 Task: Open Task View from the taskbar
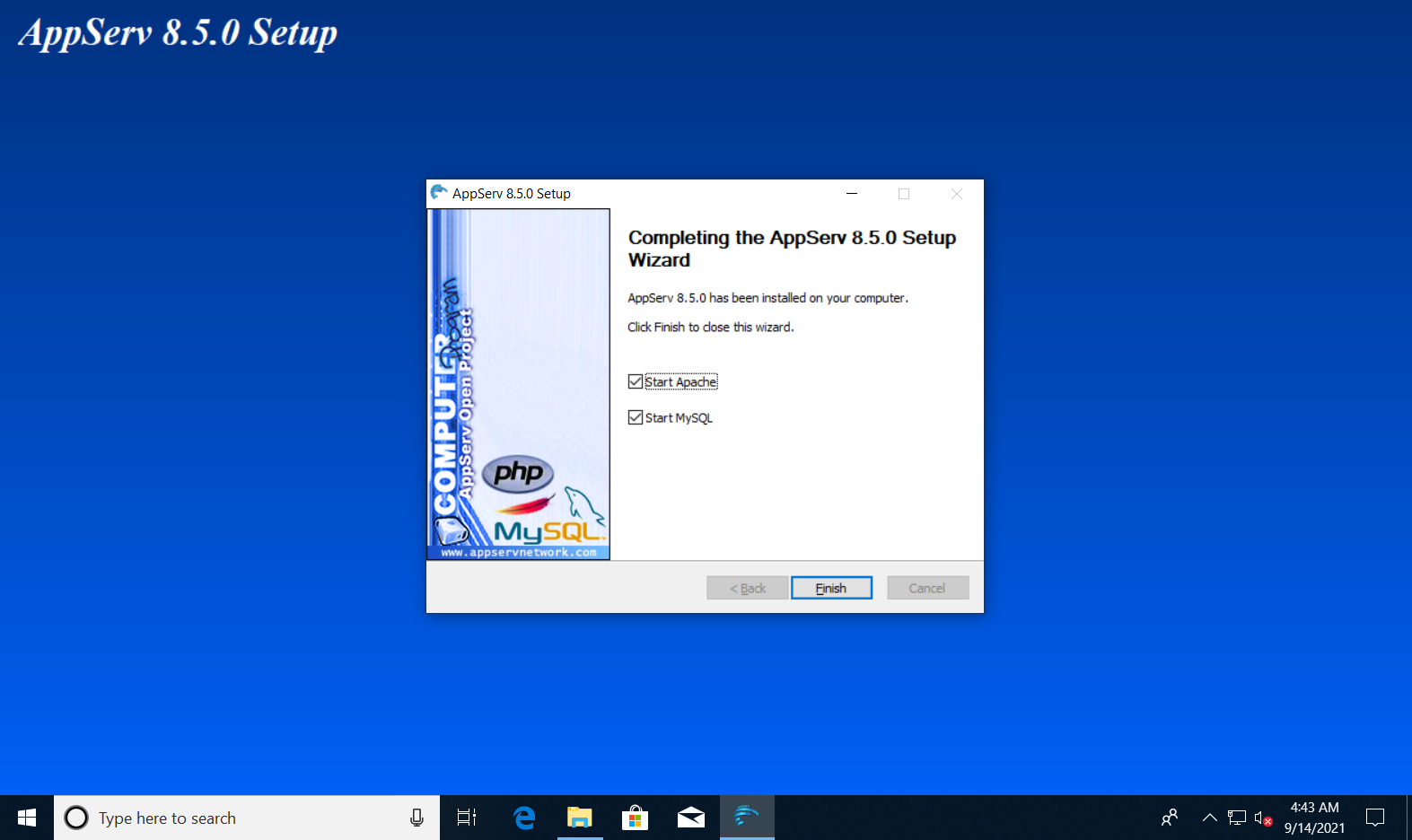tap(467, 818)
